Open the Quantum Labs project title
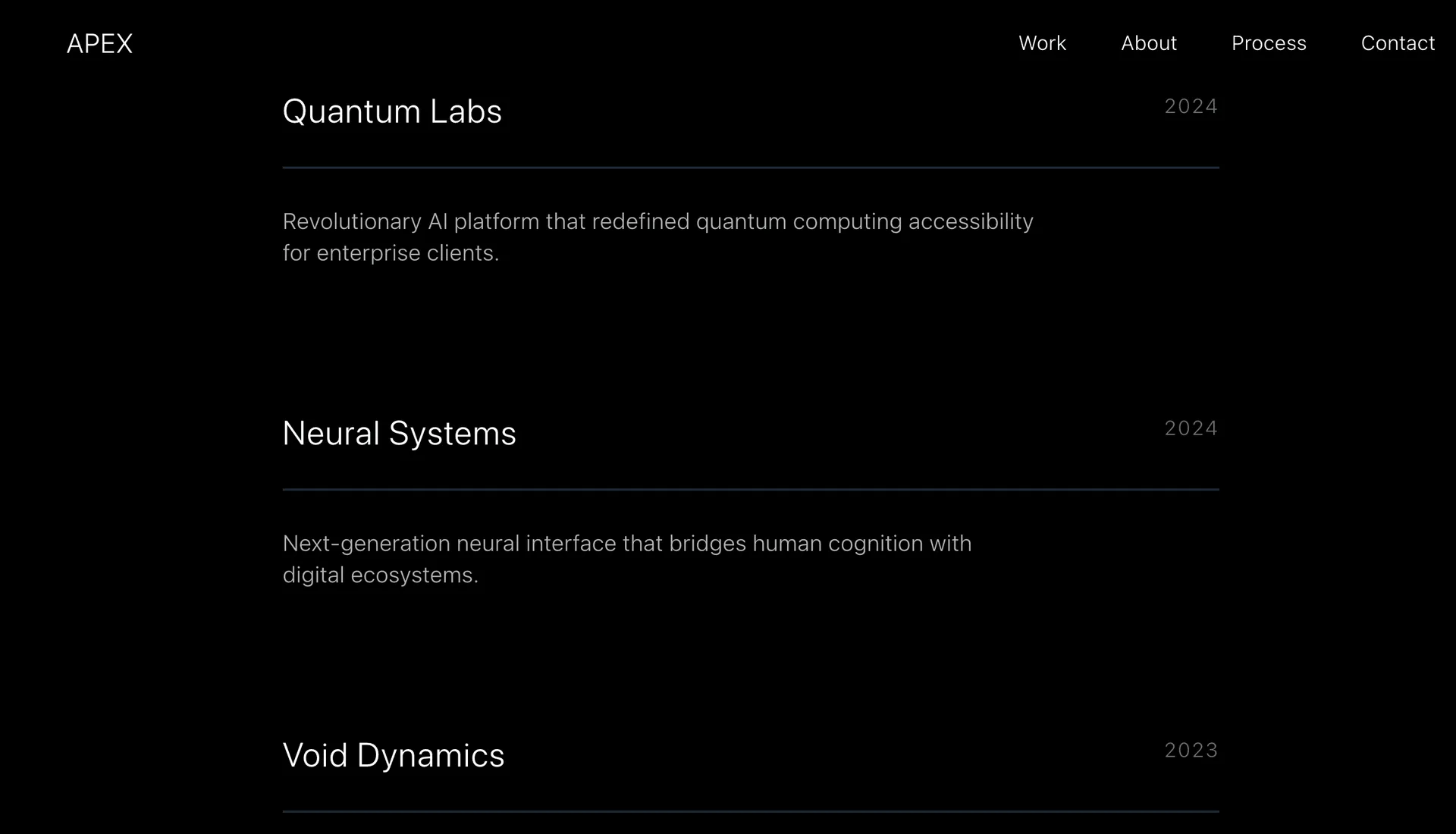Image resolution: width=1456 pixels, height=834 pixels. pyautogui.click(x=392, y=111)
